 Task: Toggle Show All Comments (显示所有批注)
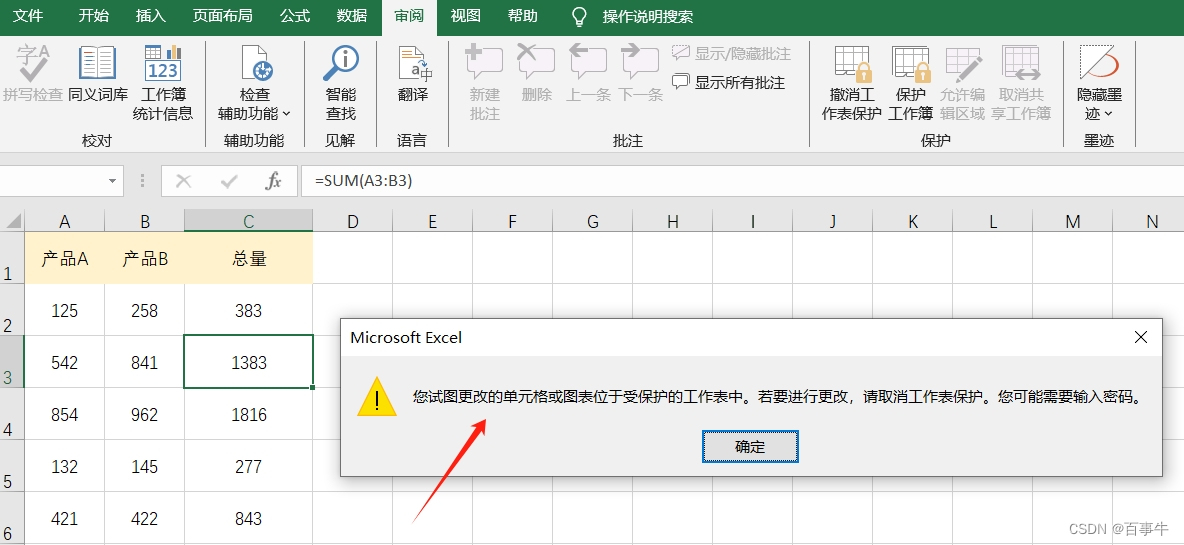point(729,82)
